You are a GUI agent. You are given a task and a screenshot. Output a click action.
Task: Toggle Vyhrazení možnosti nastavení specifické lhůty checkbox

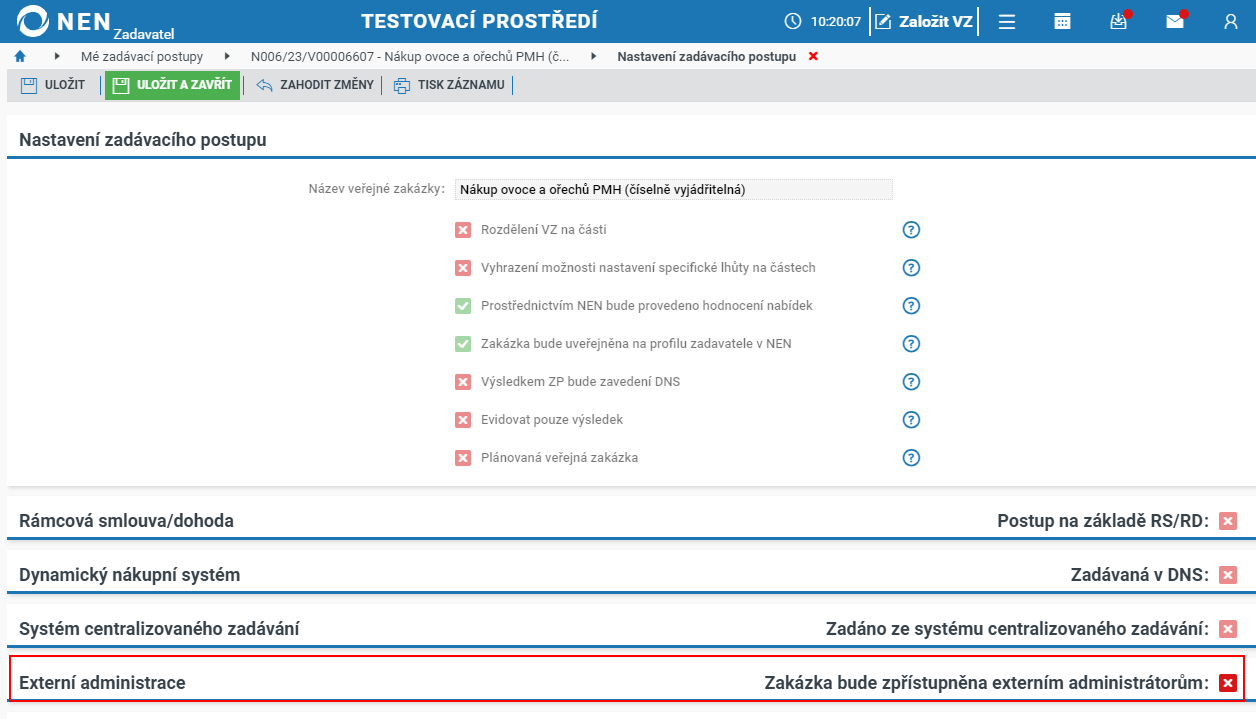(463, 268)
